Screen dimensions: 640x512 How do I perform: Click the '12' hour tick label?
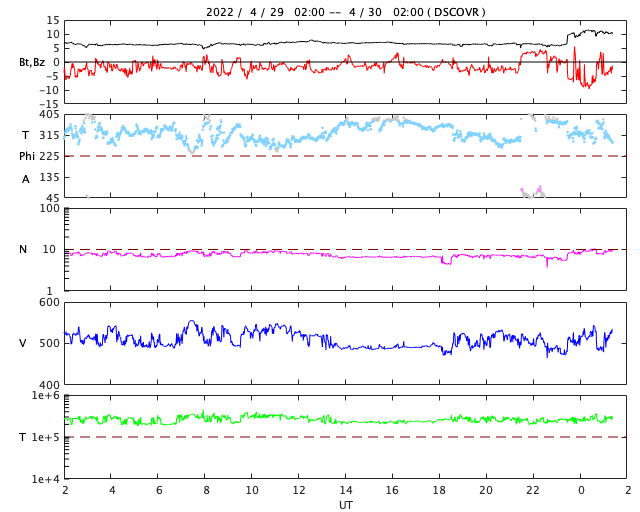(x=299, y=490)
